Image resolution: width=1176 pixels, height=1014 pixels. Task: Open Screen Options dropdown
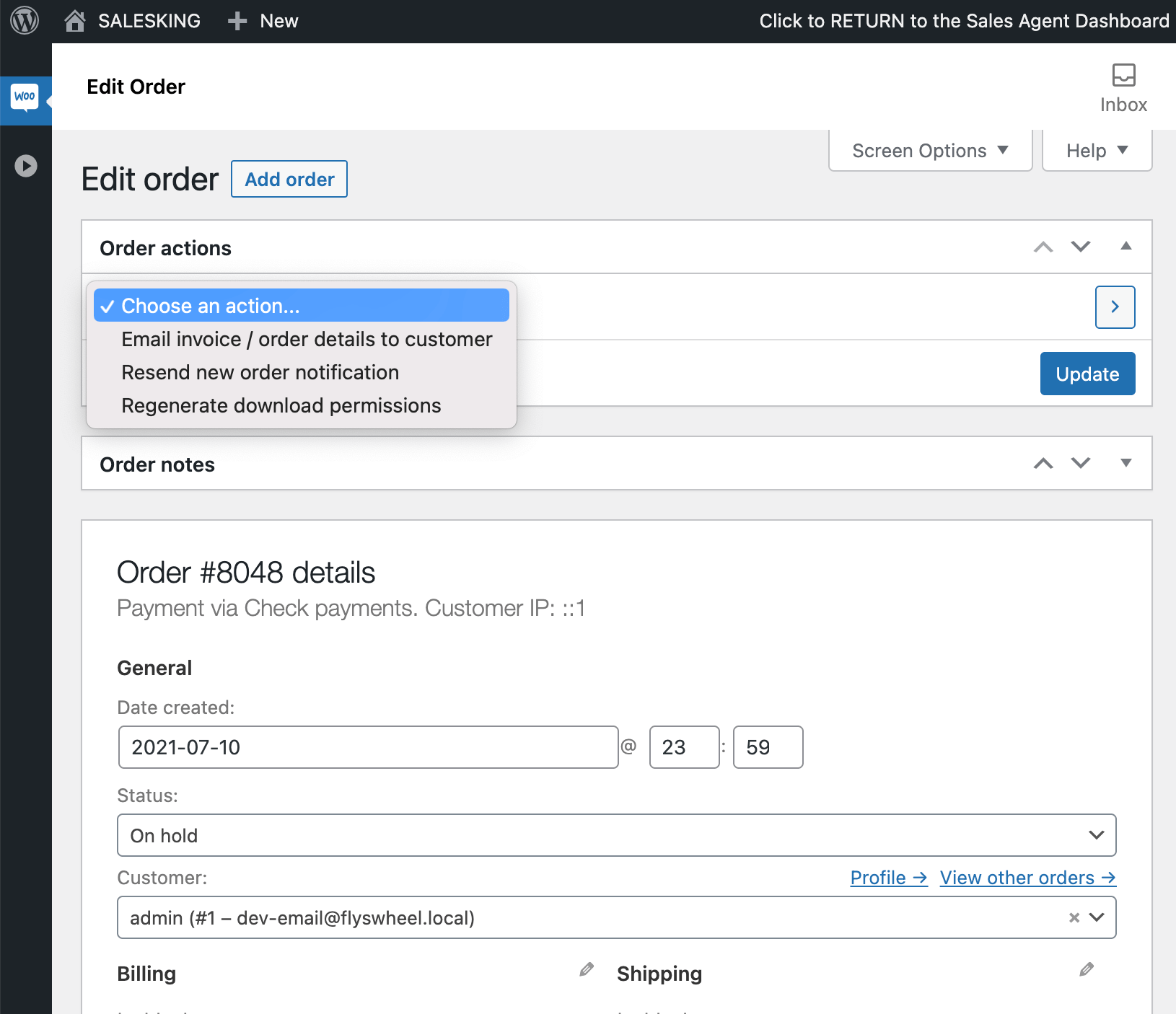(x=931, y=151)
